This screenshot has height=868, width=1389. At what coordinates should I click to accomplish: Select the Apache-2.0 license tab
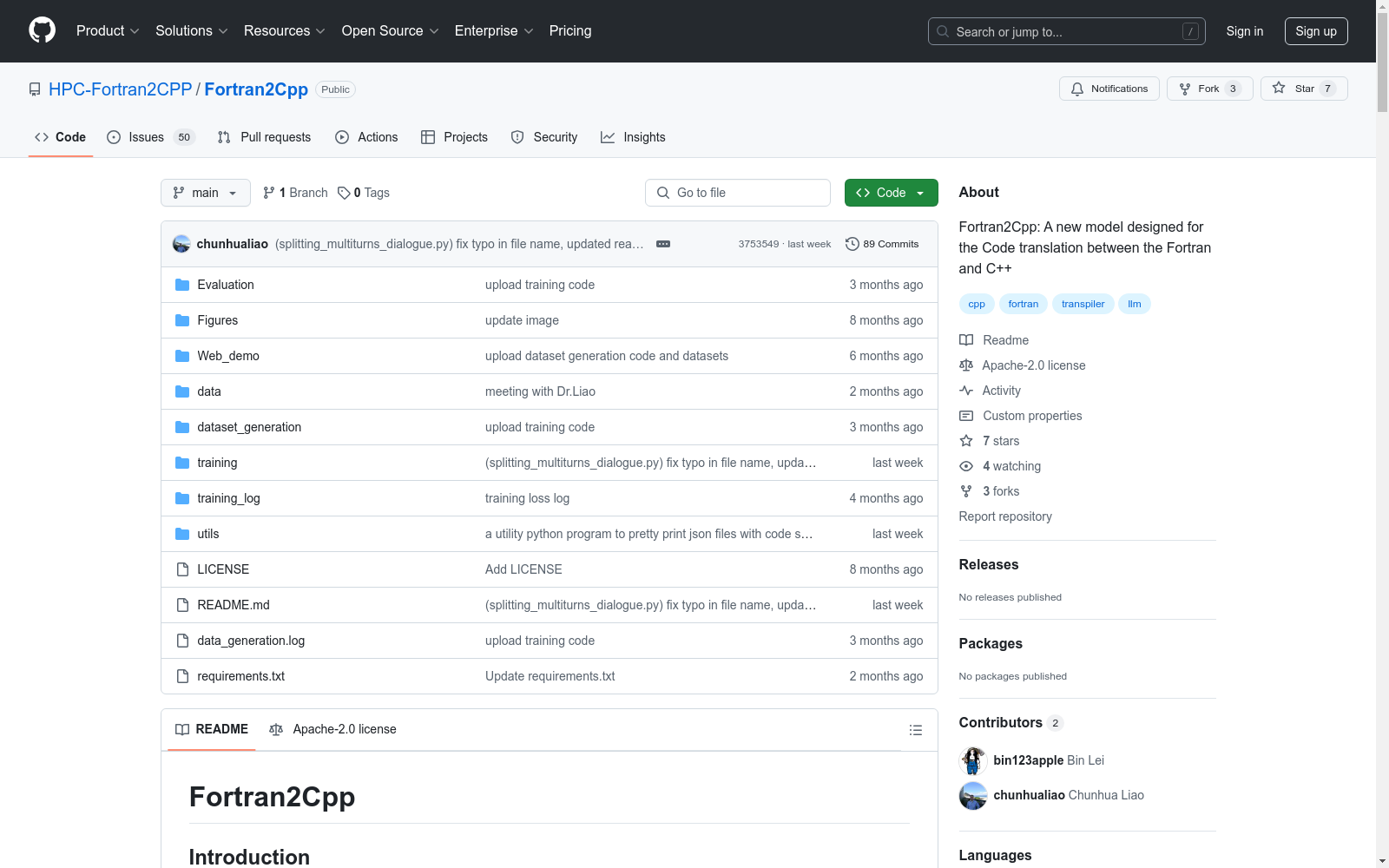coord(332,730)
